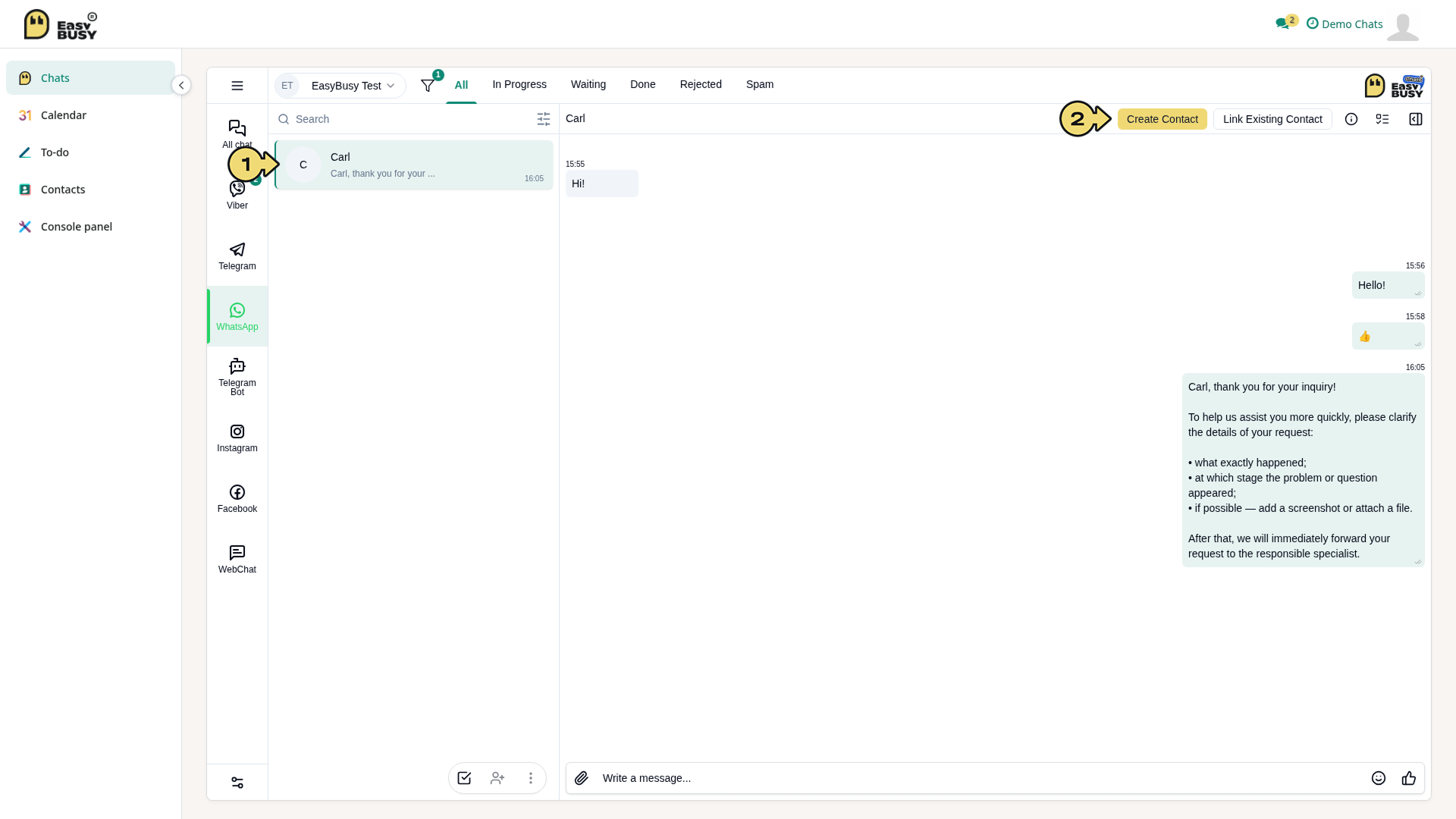
Task: Open the Telegram Bot channel
Action: [x=237, y=377]
